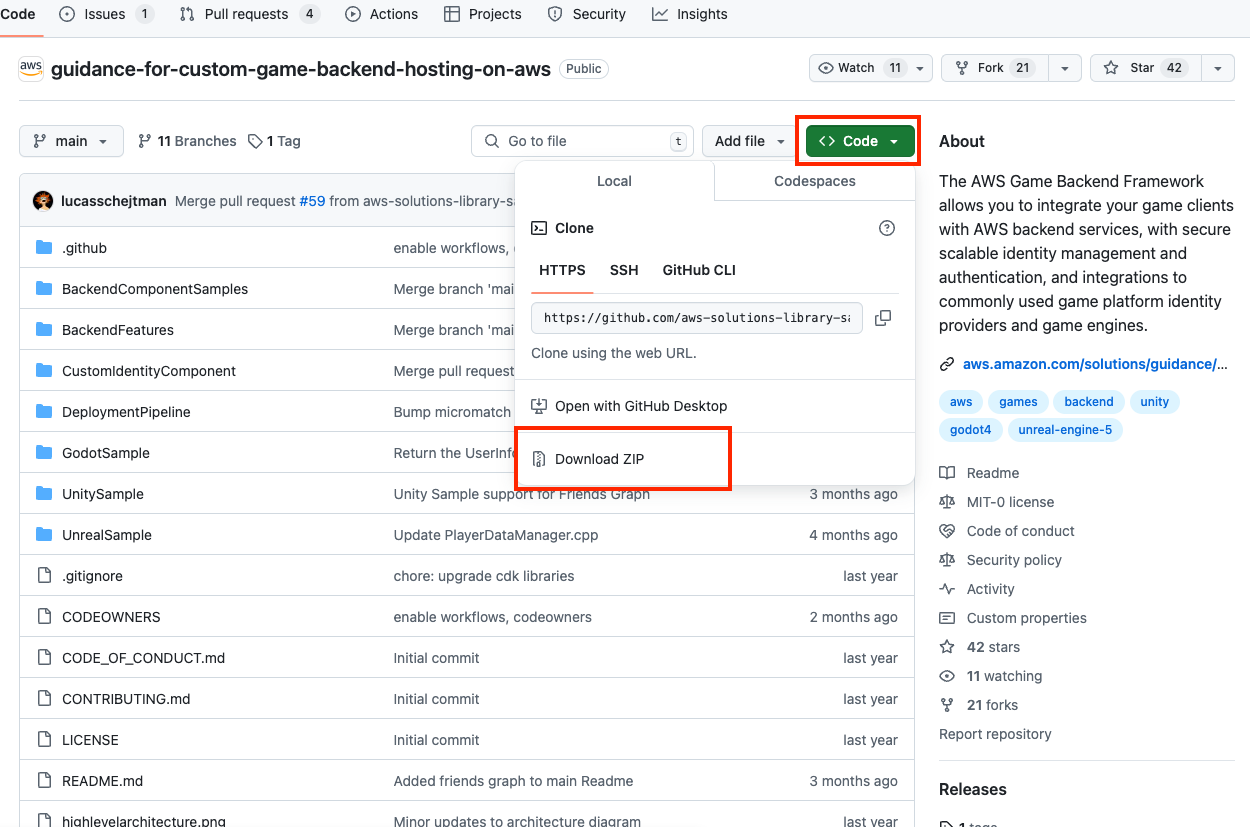The height and width of the screenshot is (827, 1250).
Task: Open the Fork options dropdown arrow
Action: coord(1064,68)
